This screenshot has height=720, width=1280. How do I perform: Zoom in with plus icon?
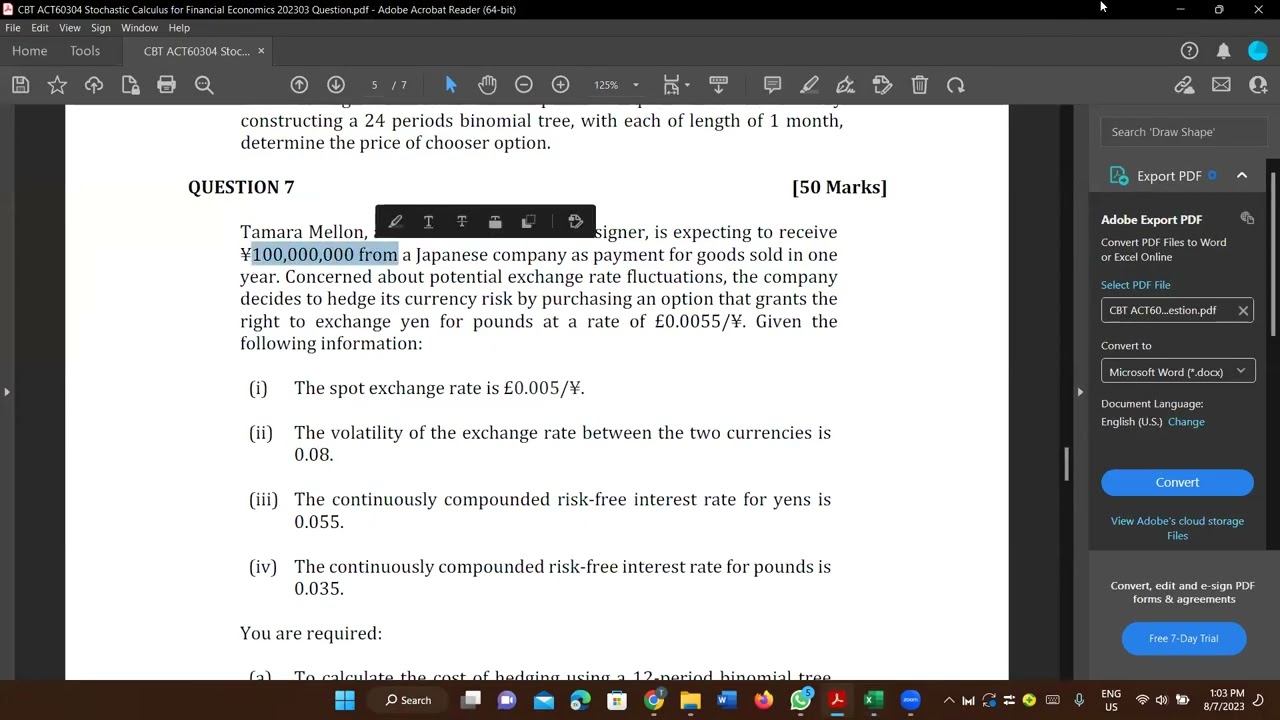click(x=560, y=85)
